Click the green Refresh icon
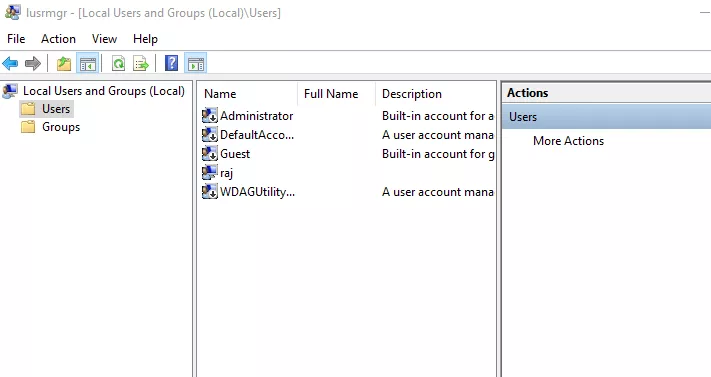 pyautogui.click(x=118, y=64)
